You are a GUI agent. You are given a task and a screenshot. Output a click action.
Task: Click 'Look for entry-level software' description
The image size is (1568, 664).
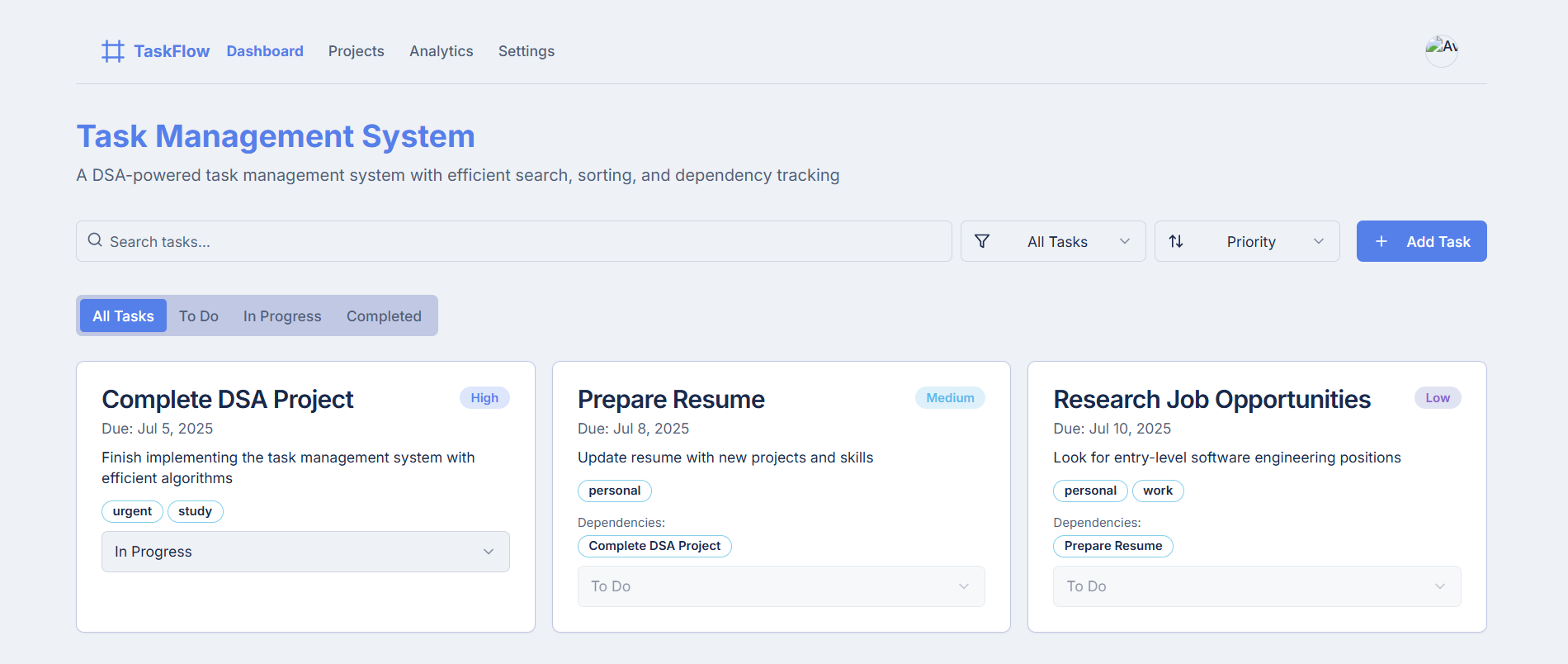click(x=1227, y=458)
